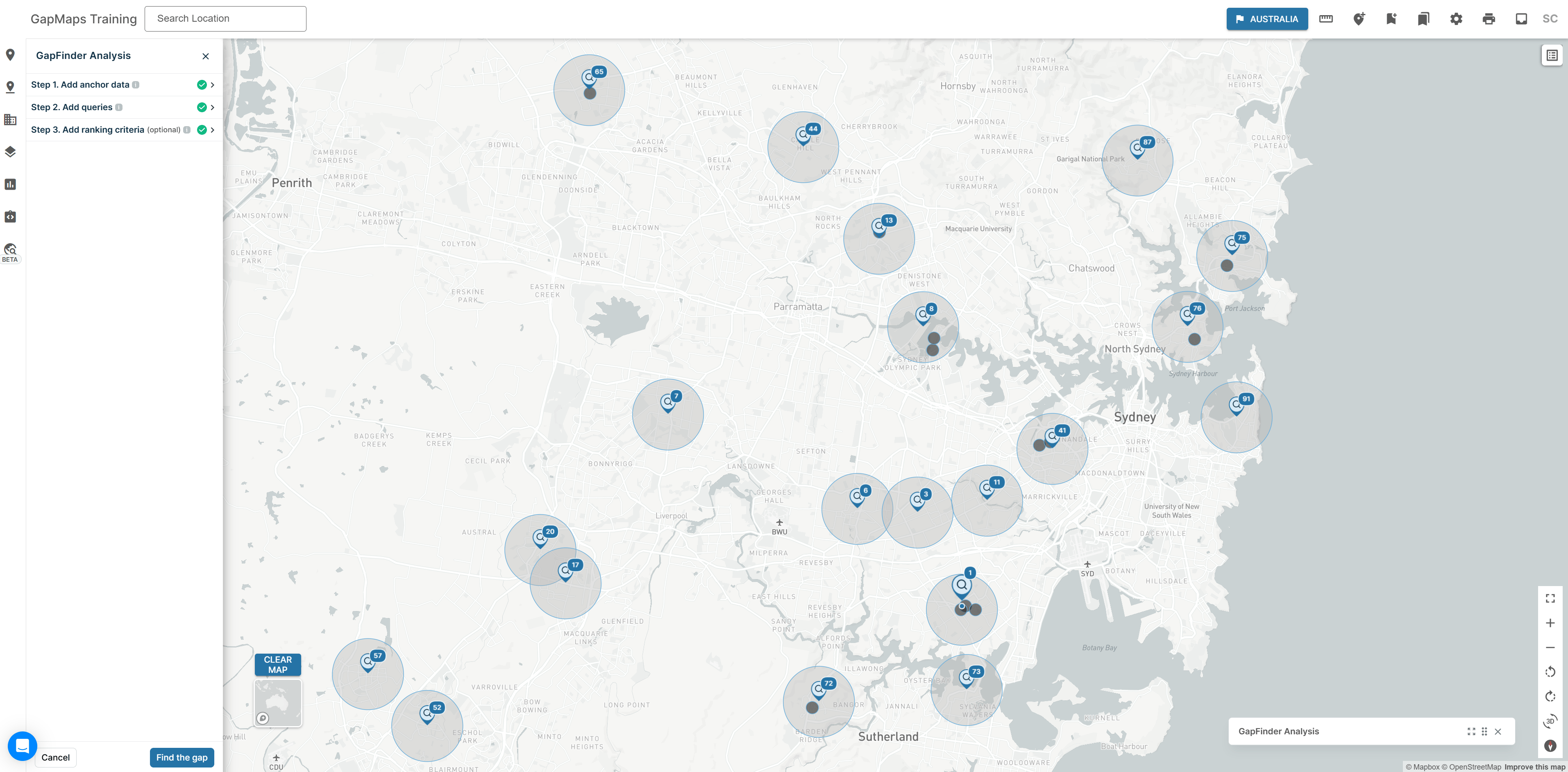The width and height of the screenshot is (1568, 772).
Task: Open the settings gear icon
Action: click(x=1456, y=19)
